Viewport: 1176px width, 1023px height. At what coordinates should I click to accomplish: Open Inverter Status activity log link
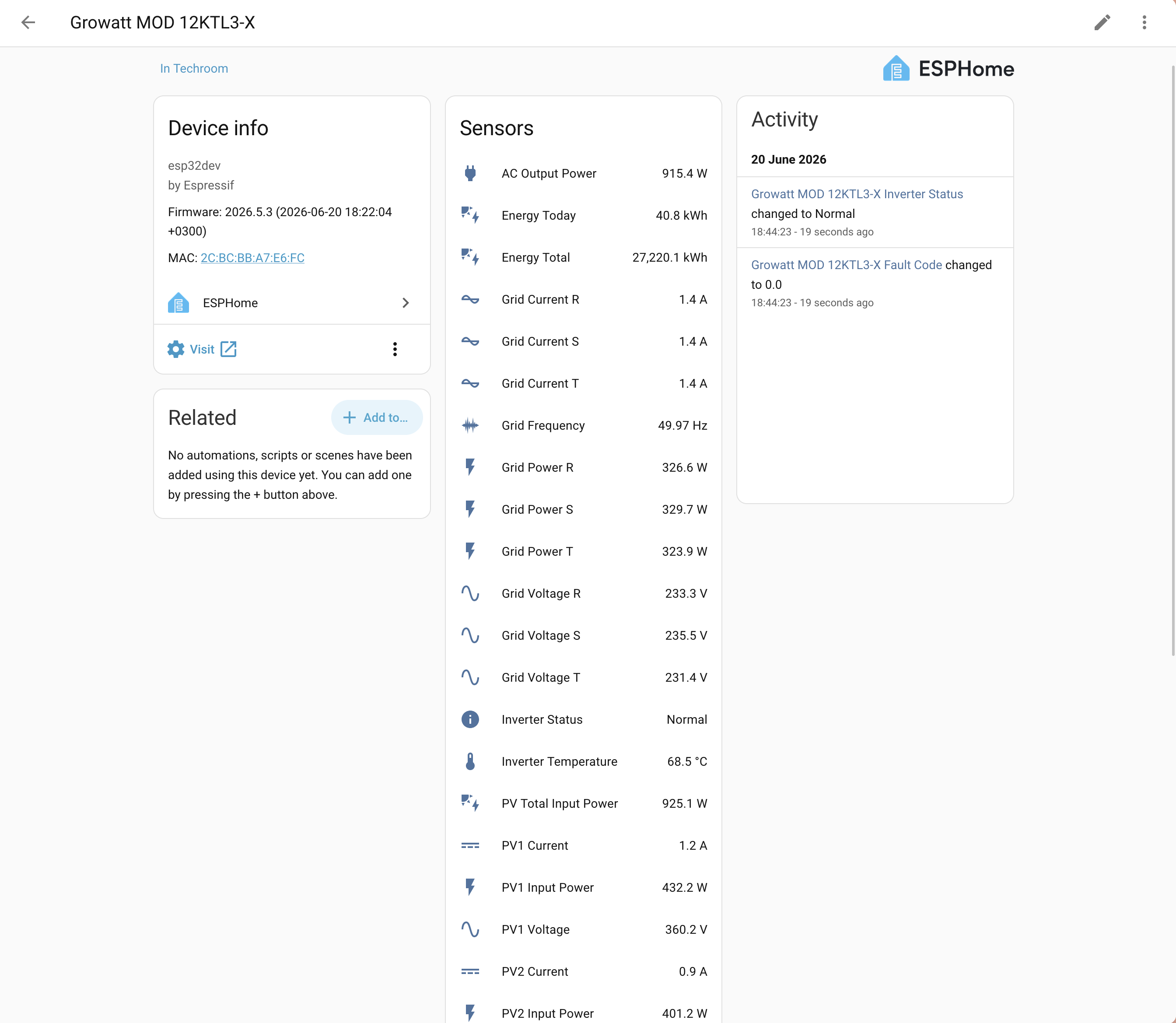(x=857, y=194)
